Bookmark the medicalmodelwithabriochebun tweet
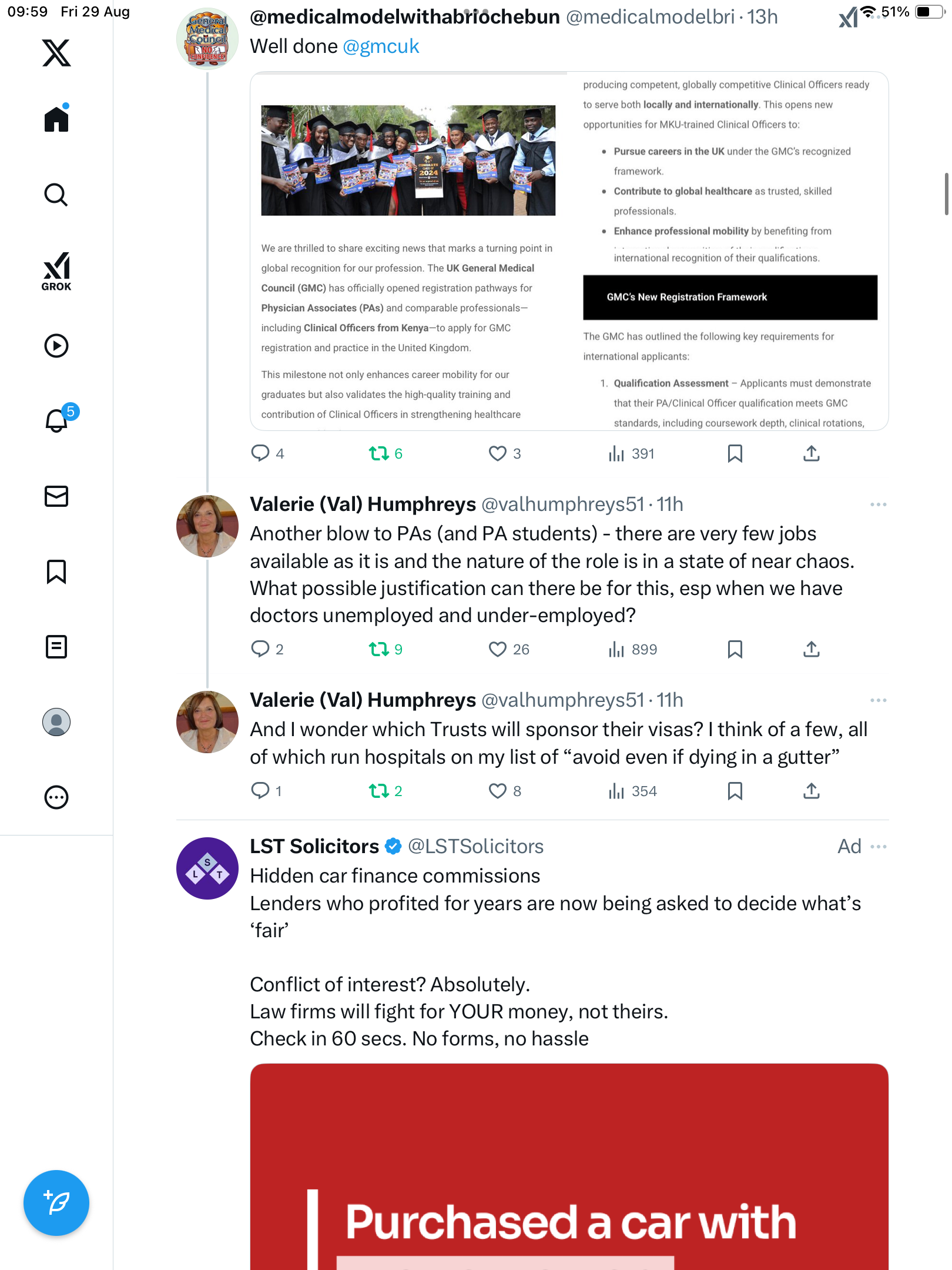Viewport: 952px width, 1270px height. pyautogui.click(x=735, y=453)
